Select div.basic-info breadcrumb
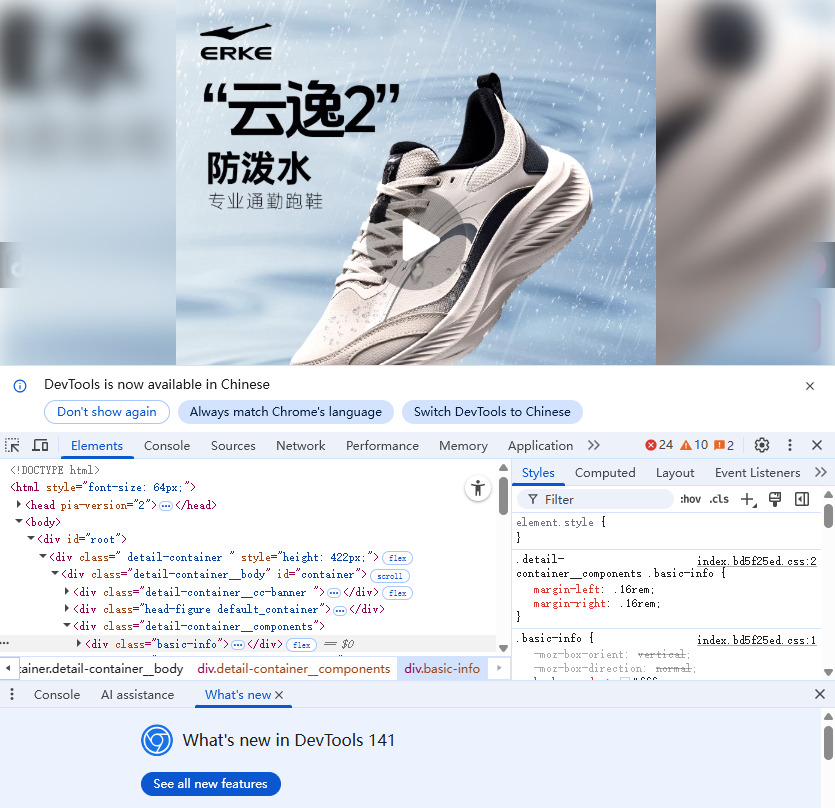The width and height of the screenshot is (835, 808). 442,668
